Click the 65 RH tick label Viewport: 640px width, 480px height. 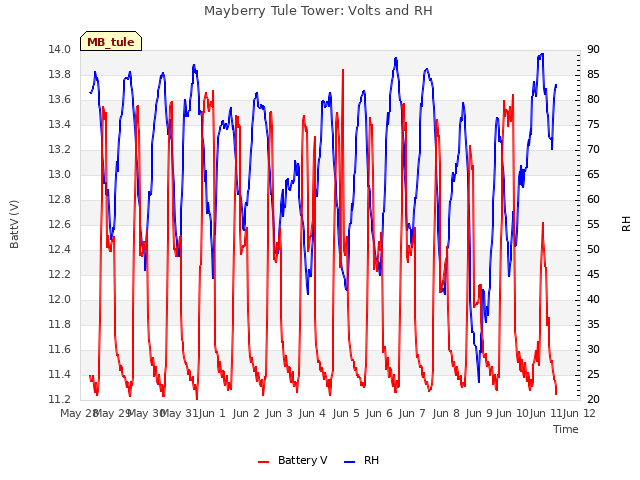tap(593, 174)
